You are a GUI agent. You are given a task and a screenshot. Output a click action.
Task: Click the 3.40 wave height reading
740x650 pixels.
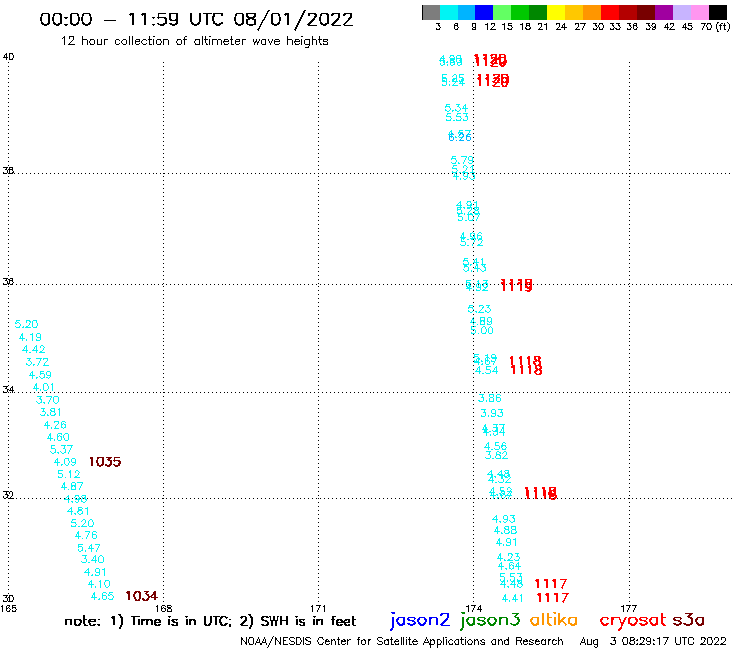92,559
